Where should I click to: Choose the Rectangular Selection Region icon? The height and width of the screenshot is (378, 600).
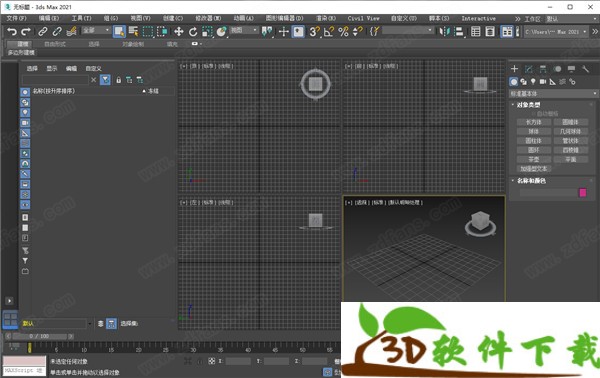pos(148,31)
